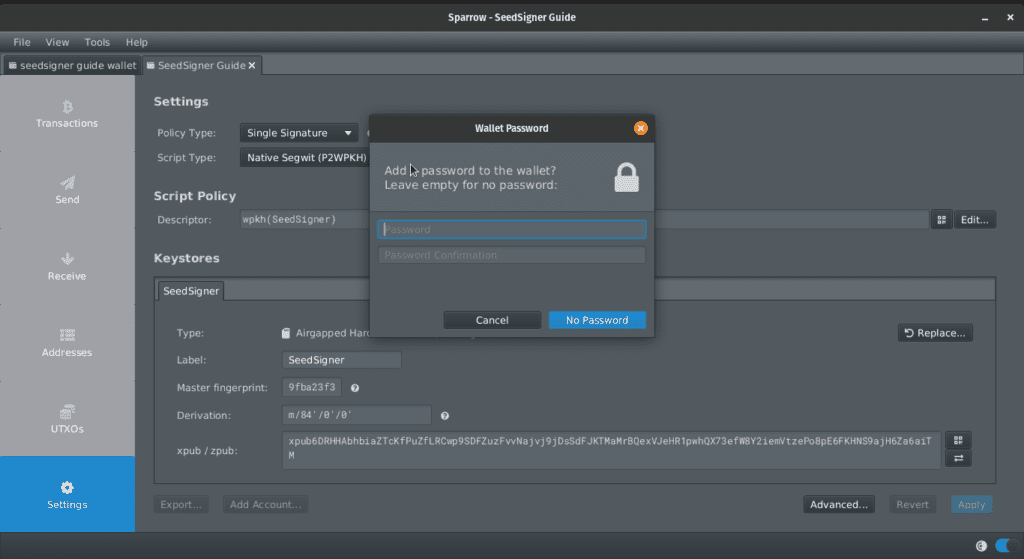This screenshot has height=559, width=1024.
Task: Expand the Script Type dropdown
Action: point(304,157)
